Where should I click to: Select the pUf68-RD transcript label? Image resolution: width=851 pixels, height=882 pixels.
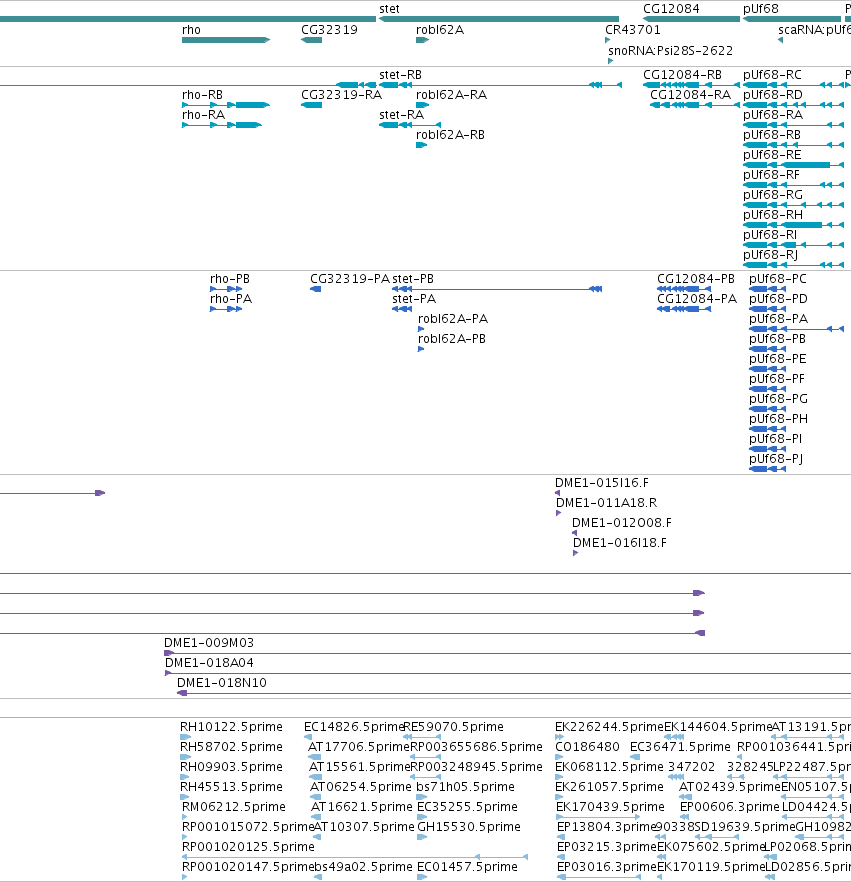773,95
